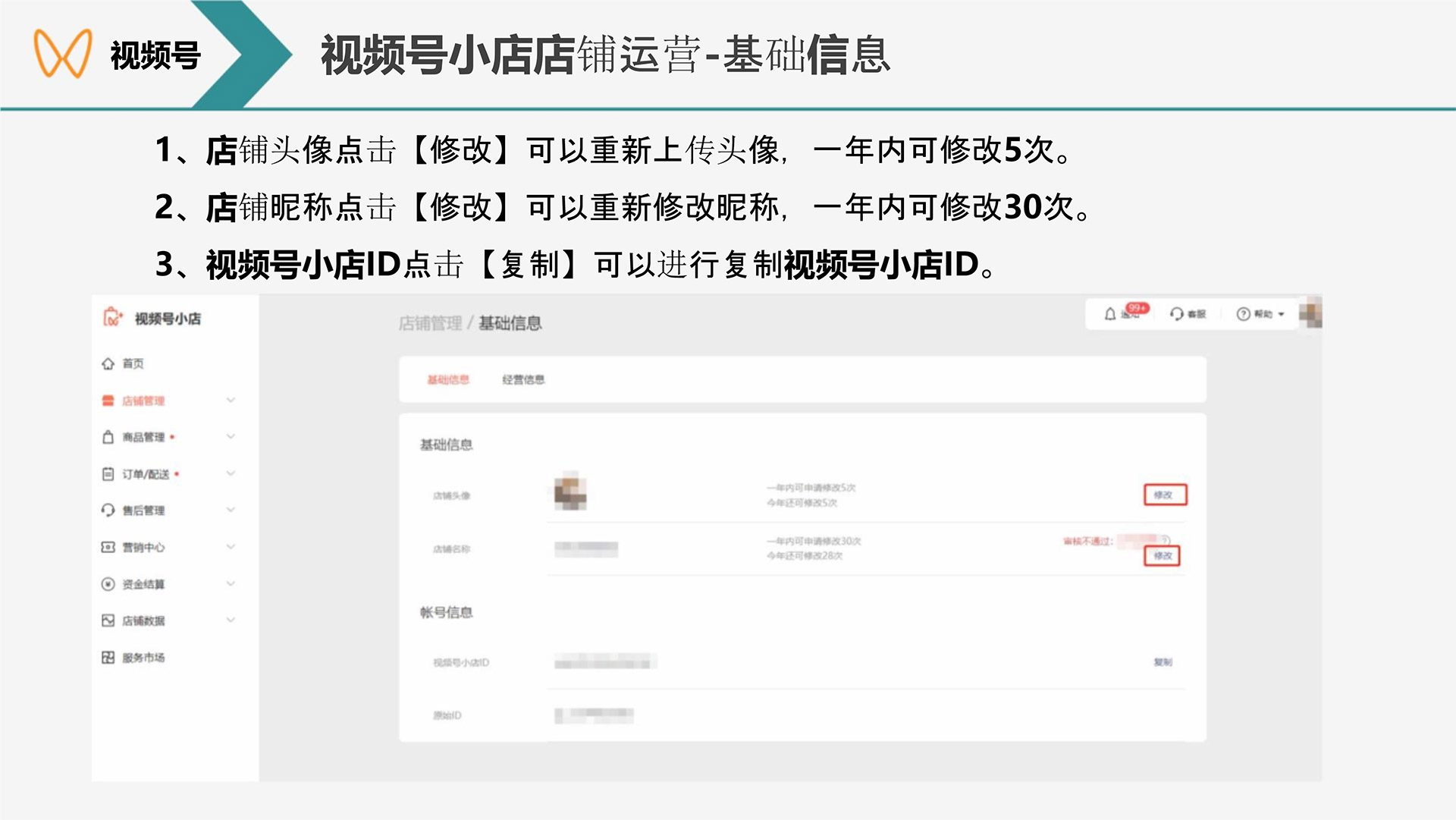
Task: Click the home icon beside 首页
Action: coord(108,364)
